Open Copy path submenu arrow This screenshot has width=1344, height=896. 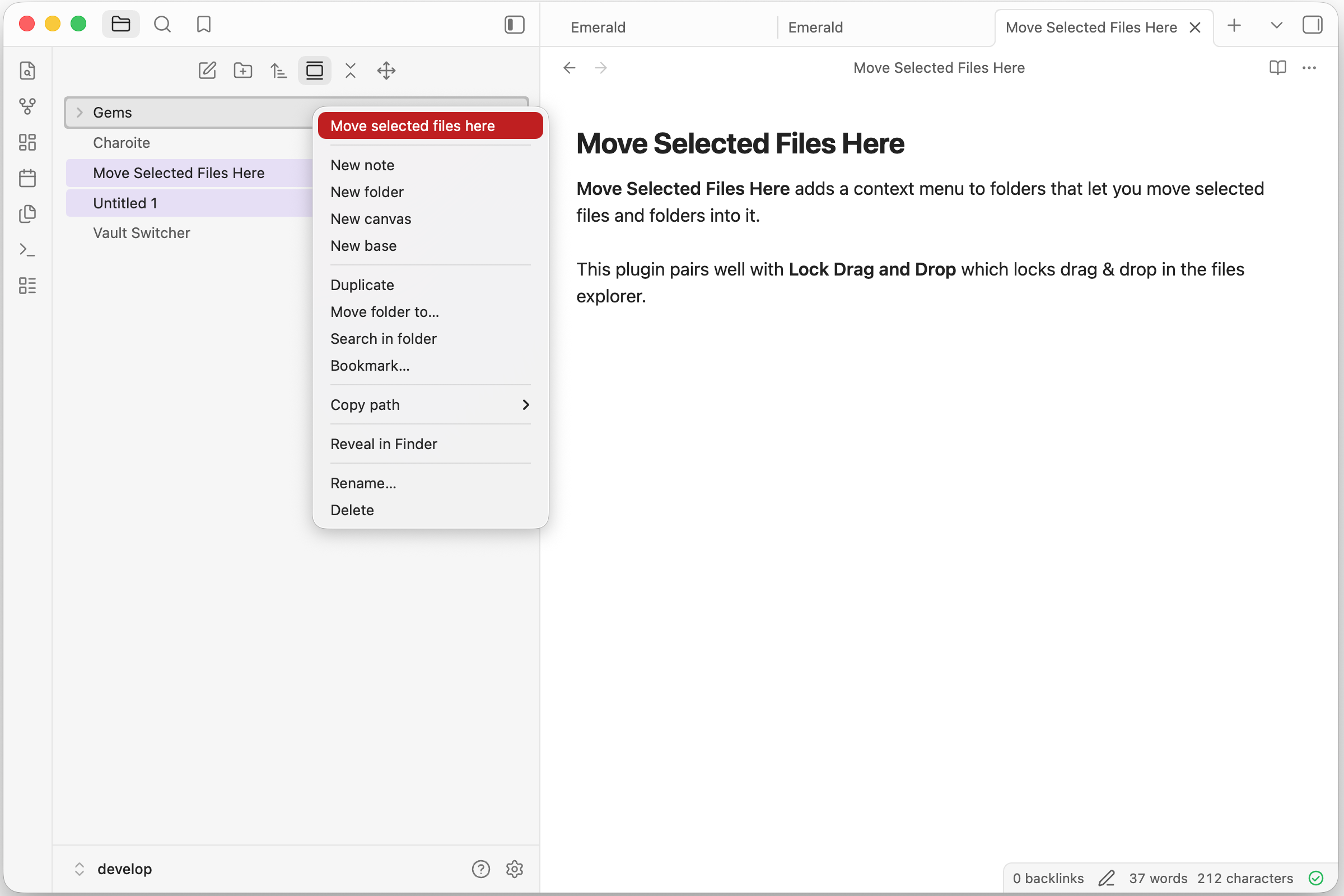[526, 404]
